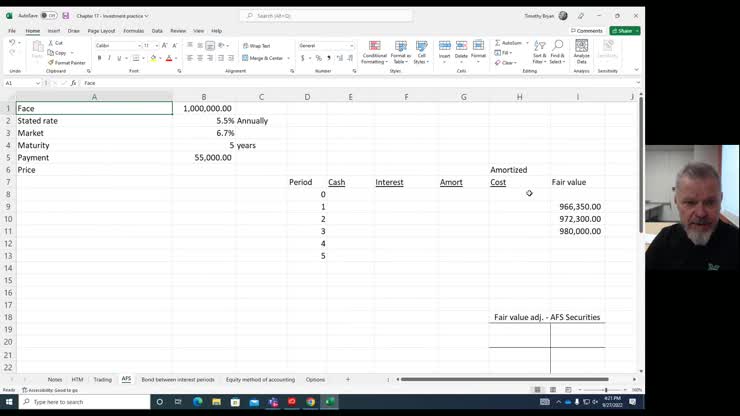
Task: Apply percent style format
Action: click(x=319, y=58)
